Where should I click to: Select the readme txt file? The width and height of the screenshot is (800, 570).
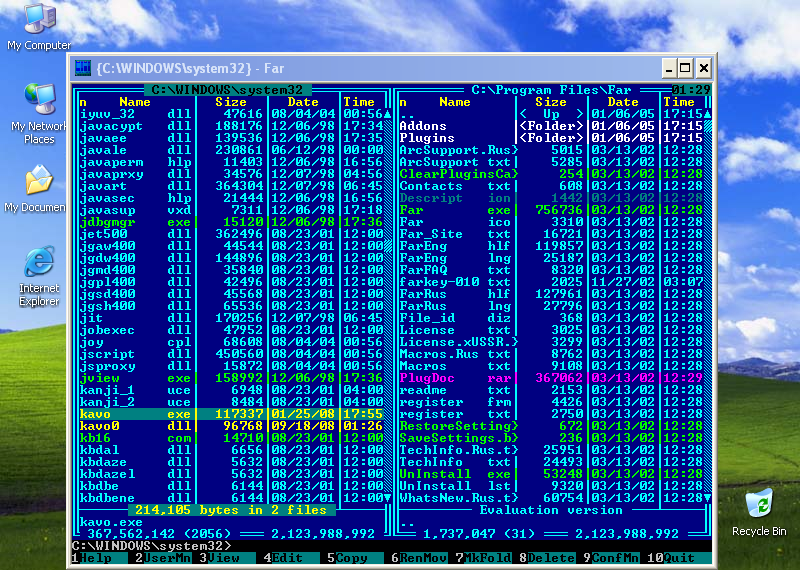(551, 390)
